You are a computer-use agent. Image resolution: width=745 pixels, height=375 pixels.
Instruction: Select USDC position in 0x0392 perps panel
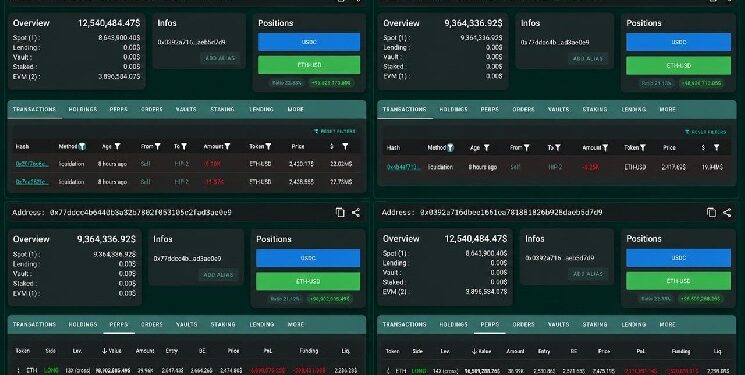pos(678,258)
